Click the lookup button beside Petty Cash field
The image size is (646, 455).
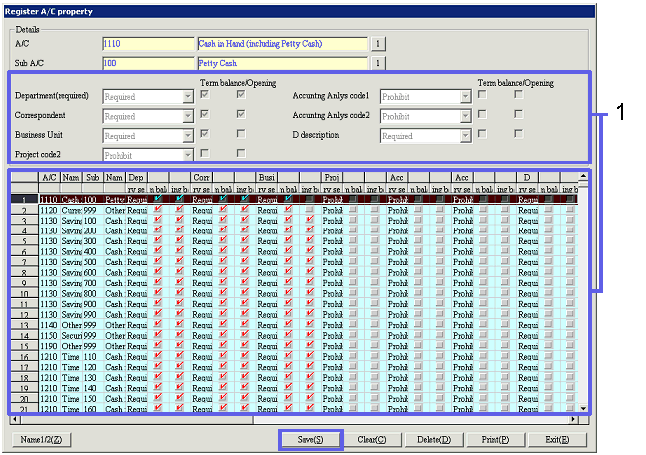click(378, 63)
